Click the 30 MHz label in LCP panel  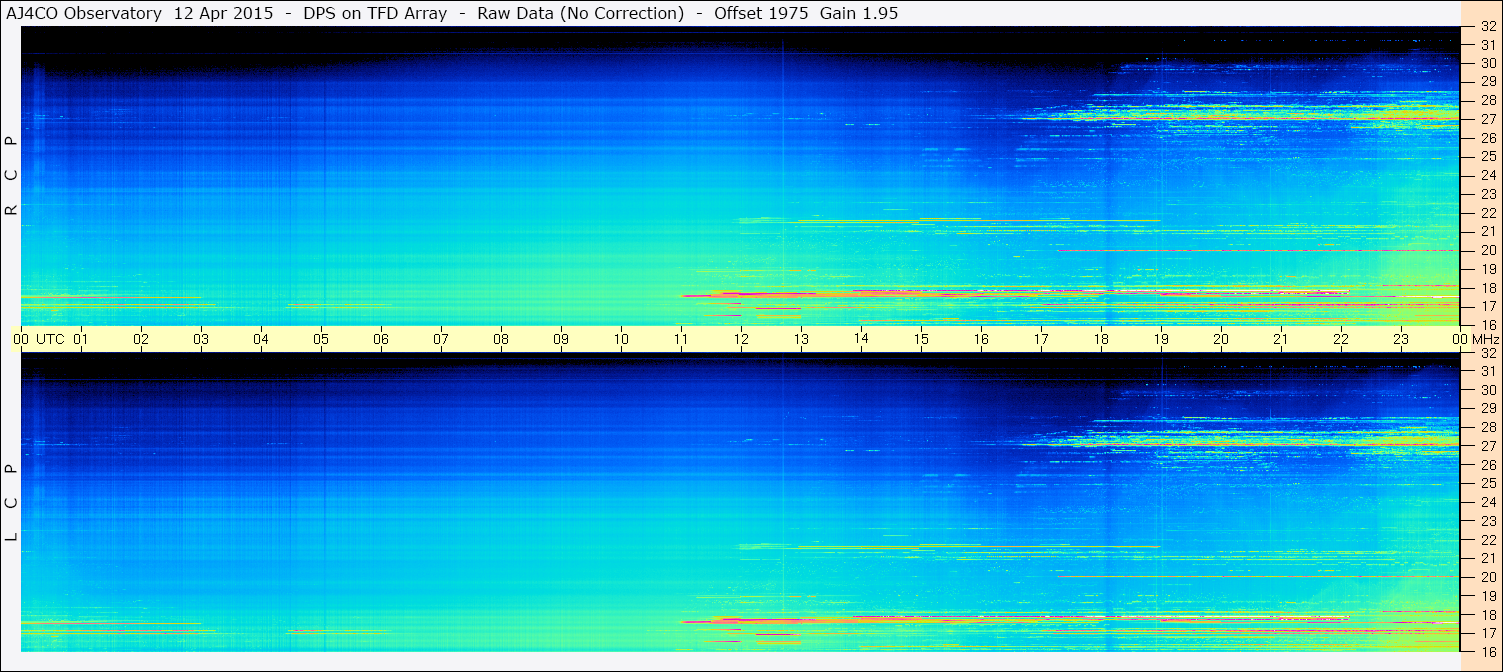tap(1487, 390)
